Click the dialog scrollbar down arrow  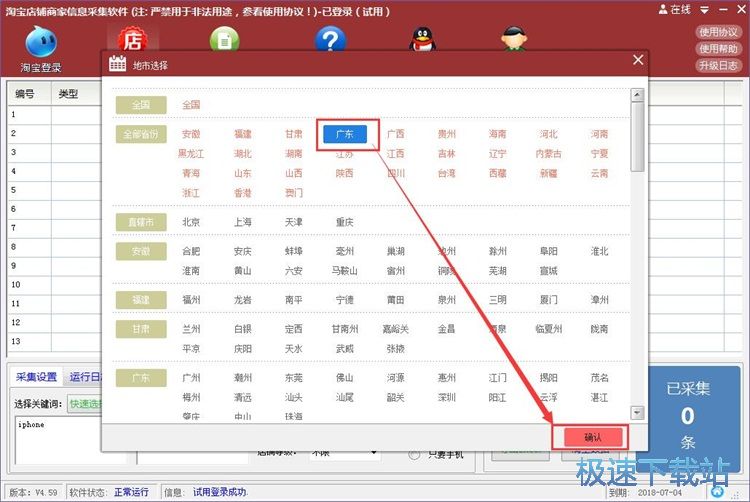637,413
